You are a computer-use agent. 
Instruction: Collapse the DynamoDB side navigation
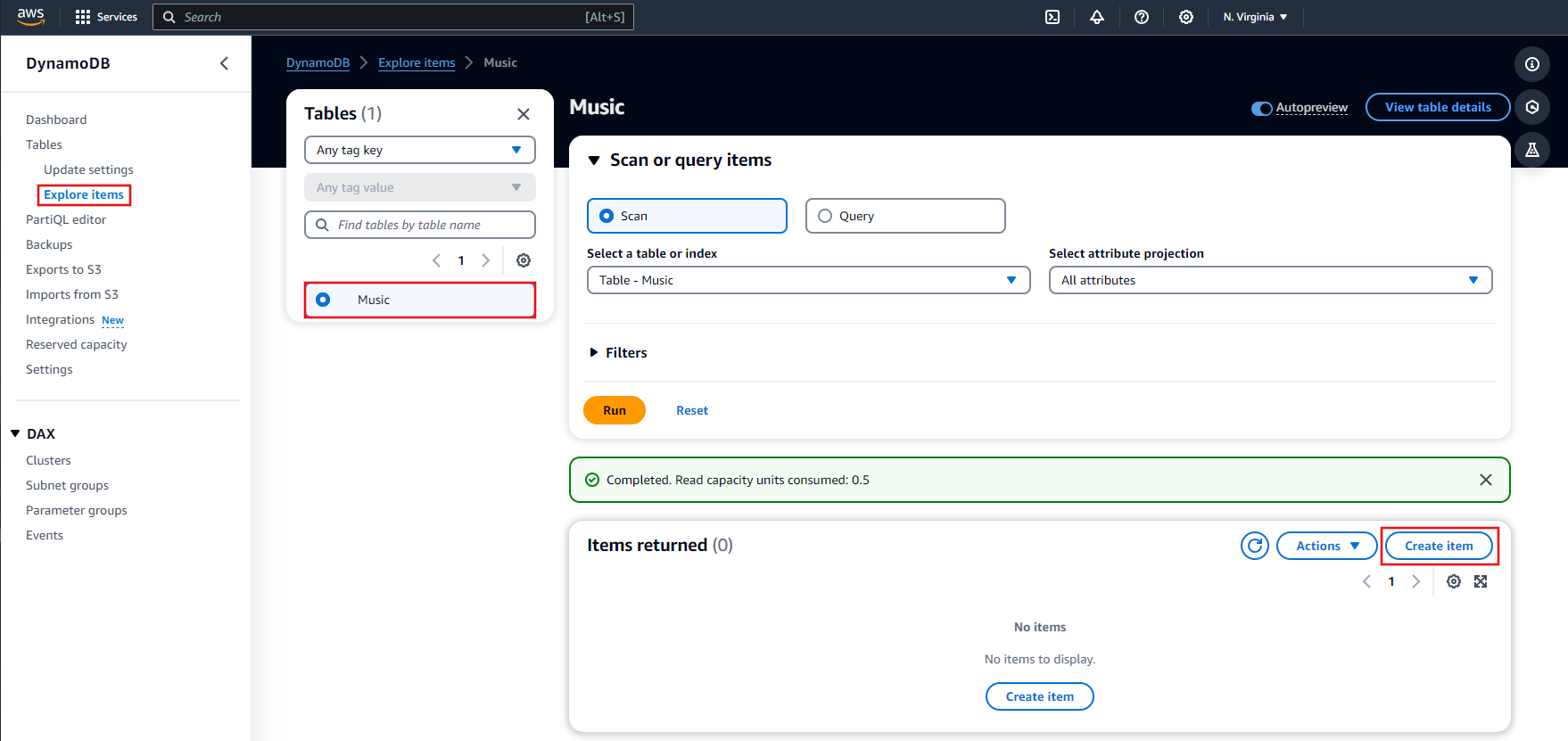click(224, 63)
